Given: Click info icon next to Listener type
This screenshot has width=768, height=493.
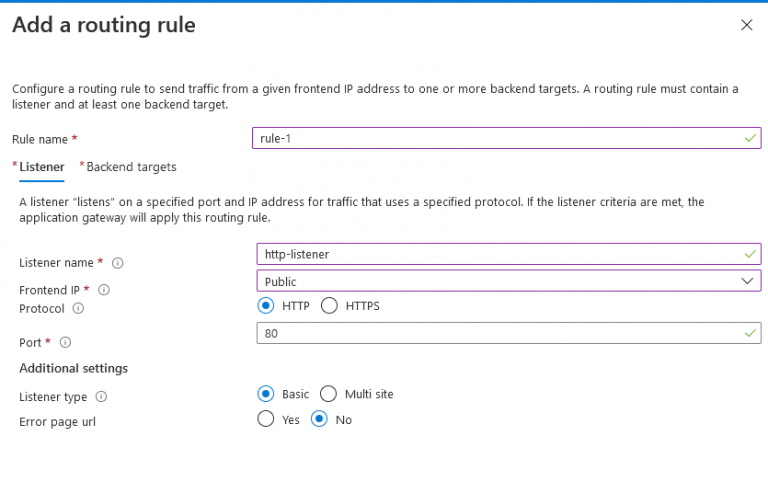Looking at the screenshot, I should point(101,397).
